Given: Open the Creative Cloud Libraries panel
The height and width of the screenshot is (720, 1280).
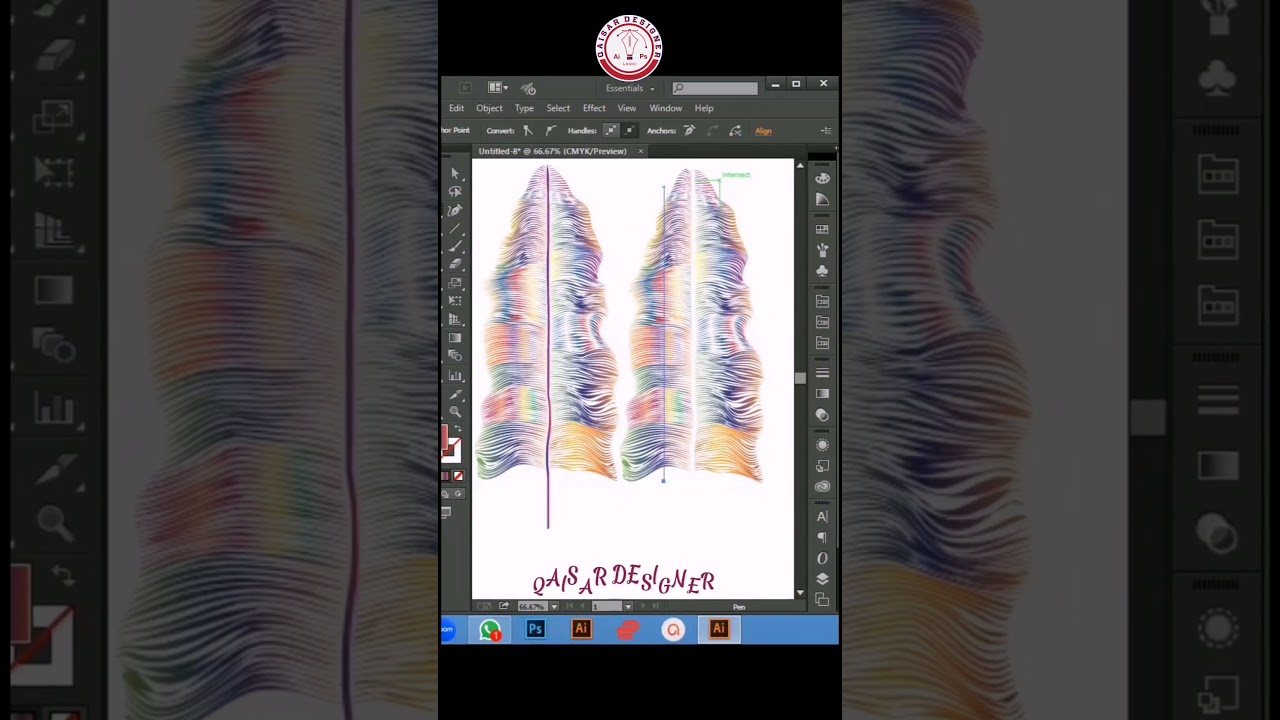Looking at the screenshot, I should coord(822,487).
